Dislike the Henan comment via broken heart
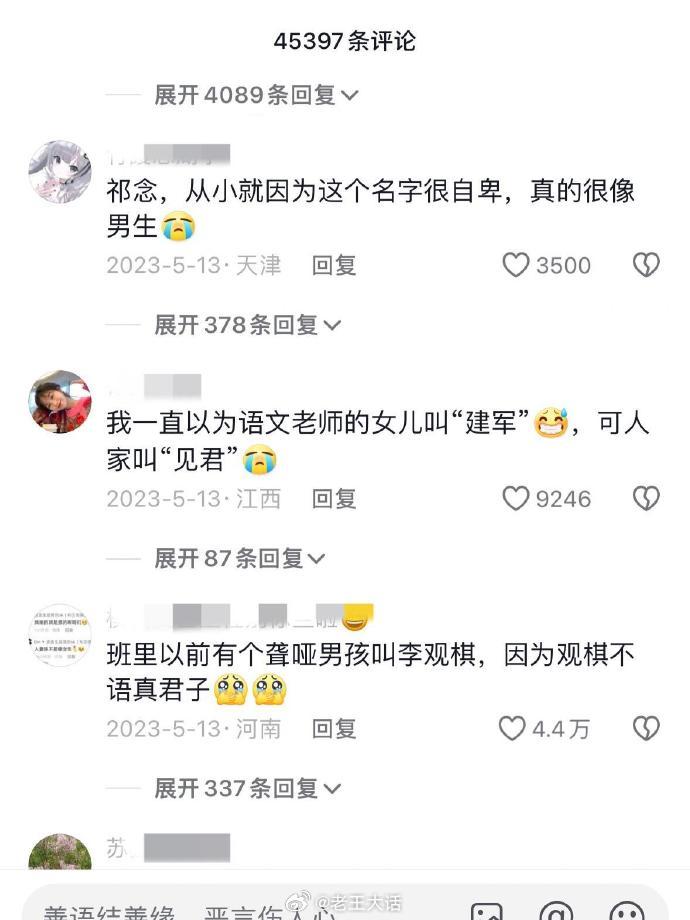 [646, 729]
